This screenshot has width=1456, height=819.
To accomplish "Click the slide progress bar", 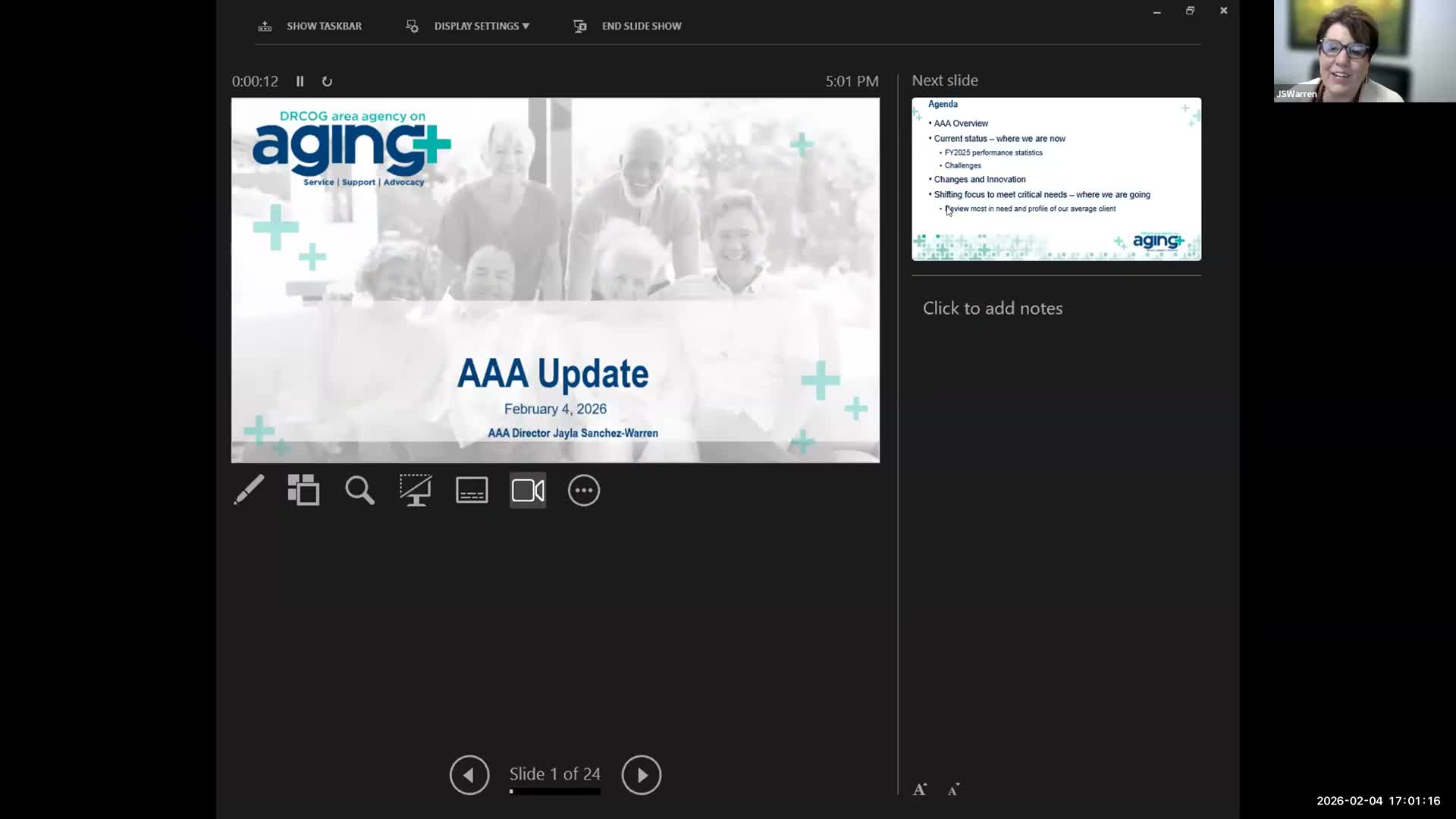I will click(x=555, y=792).
